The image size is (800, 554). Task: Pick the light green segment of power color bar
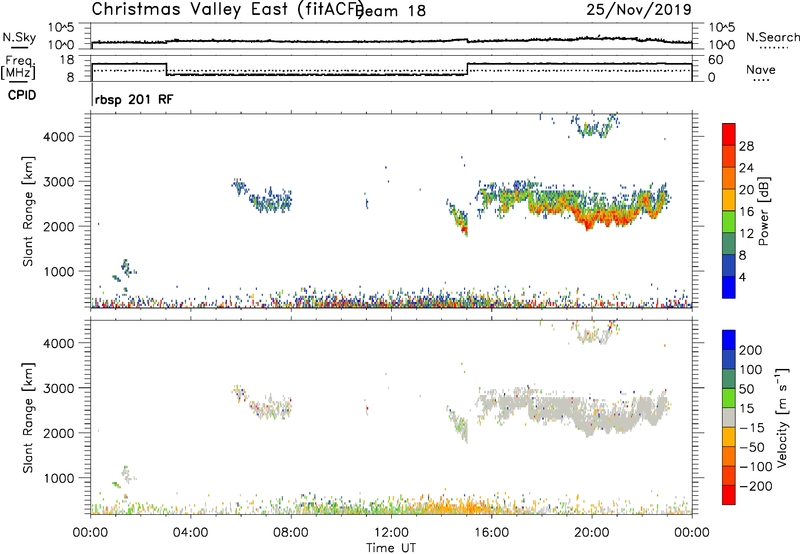(729, 222)
